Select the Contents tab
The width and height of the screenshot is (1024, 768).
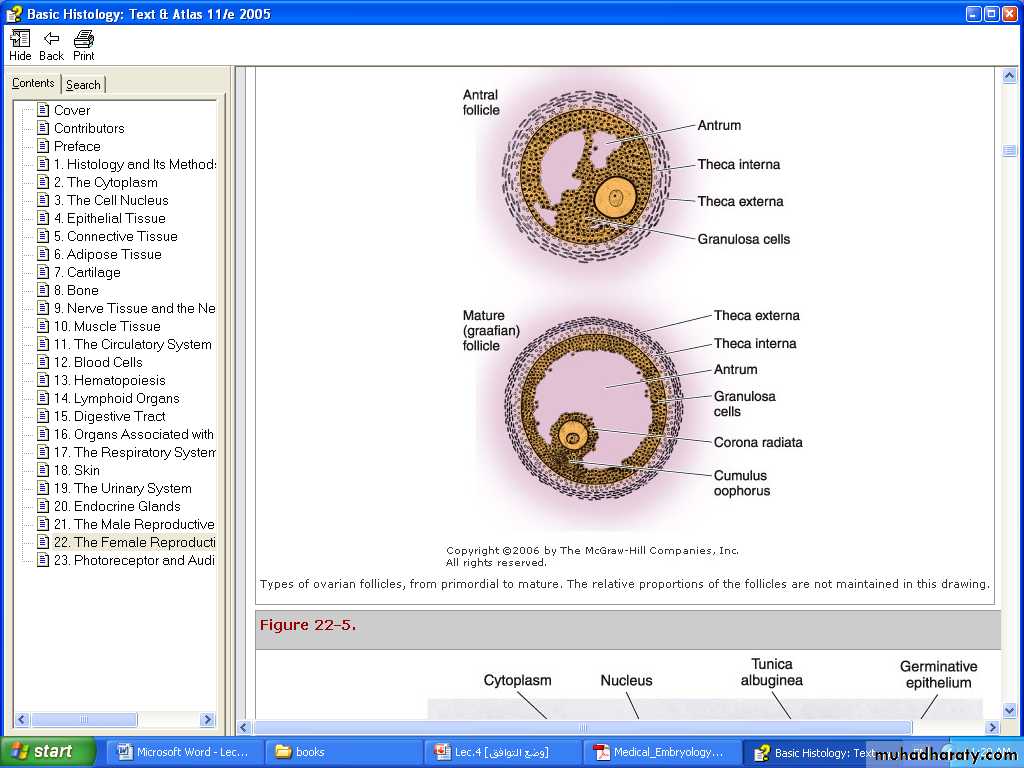(x=33, y=84)
